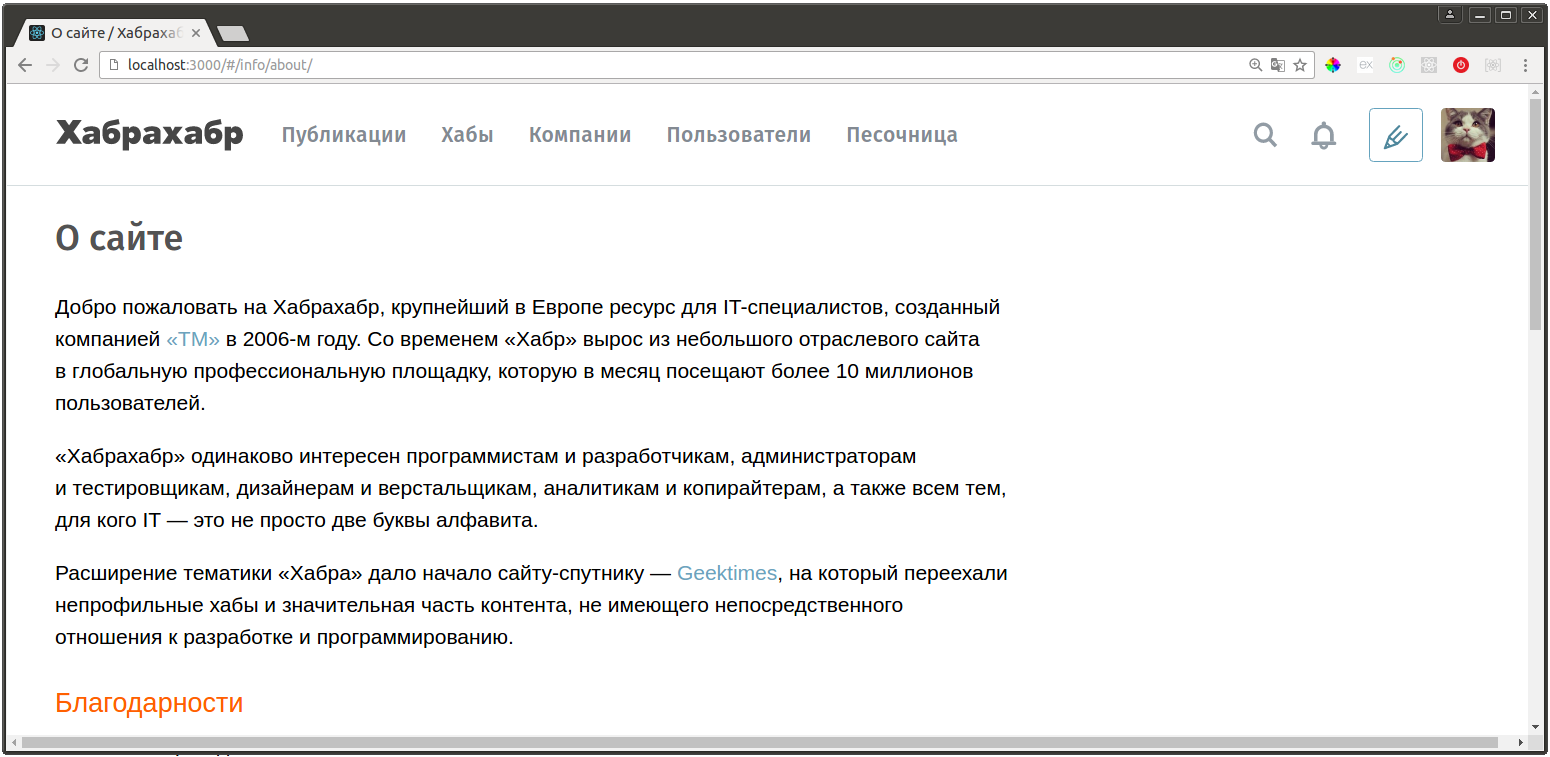Navigate to the Компании section
Image resolution: width=1550 pixels, height=757 pixels.
(580, 135)
